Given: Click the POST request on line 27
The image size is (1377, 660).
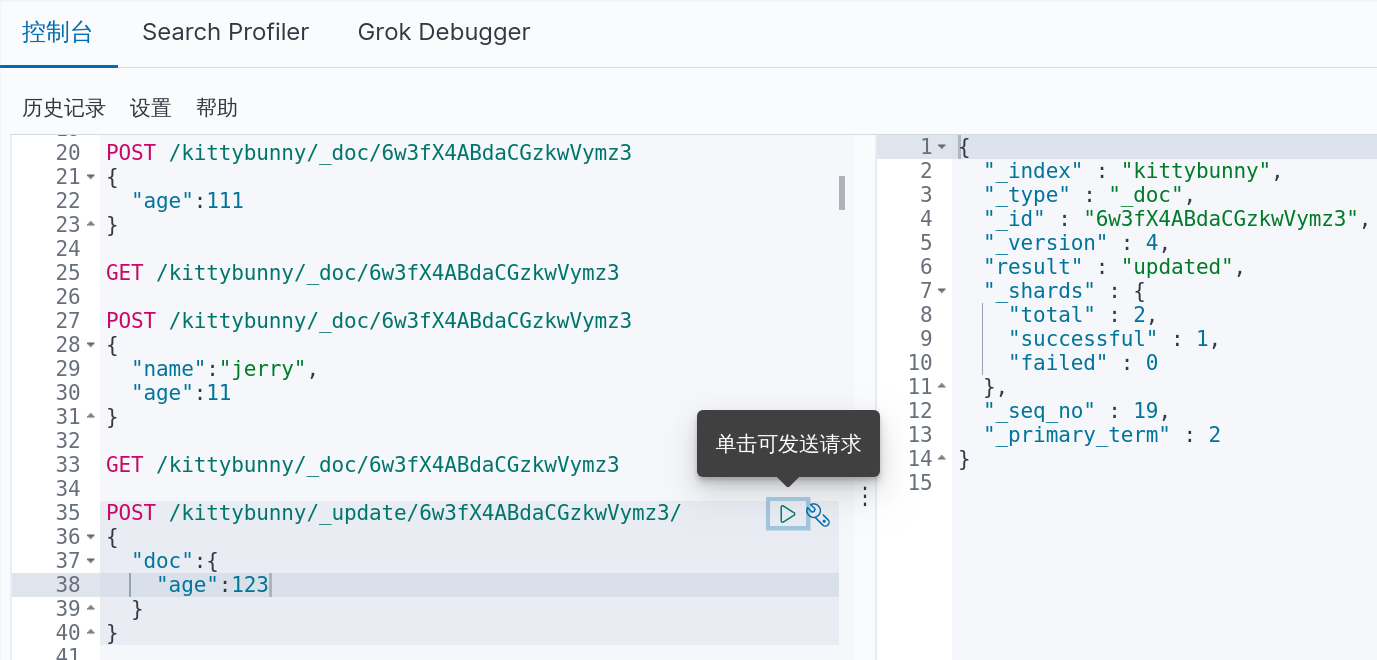Looking at the screenshot, I should pyautogui.click(x=368, y=321).
